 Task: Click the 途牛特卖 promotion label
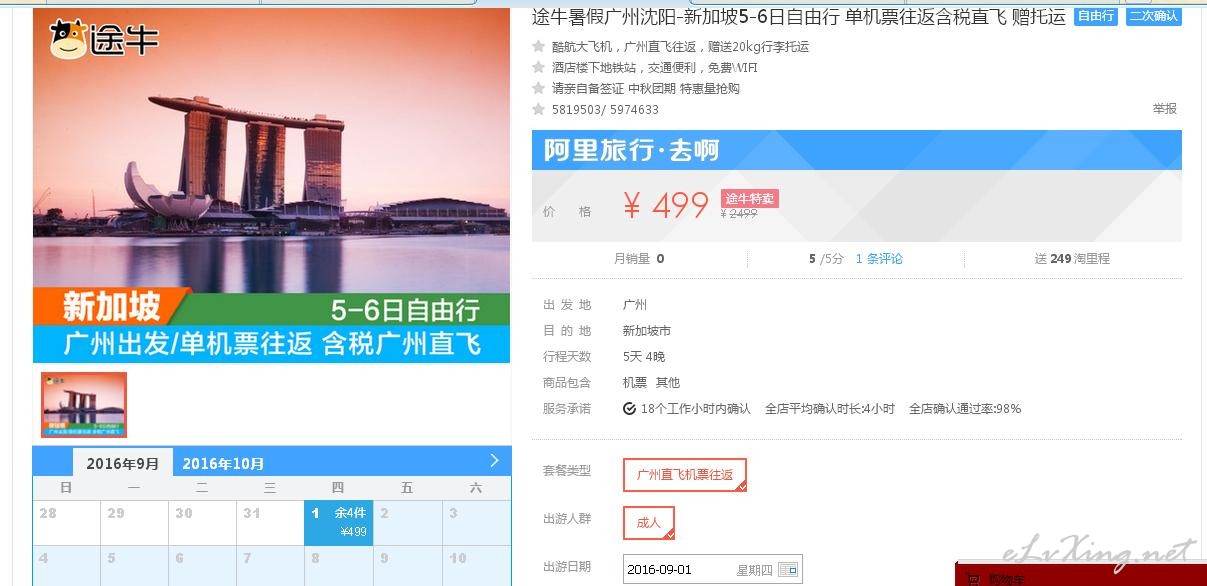pyautogui.click(x=749, y=198)
